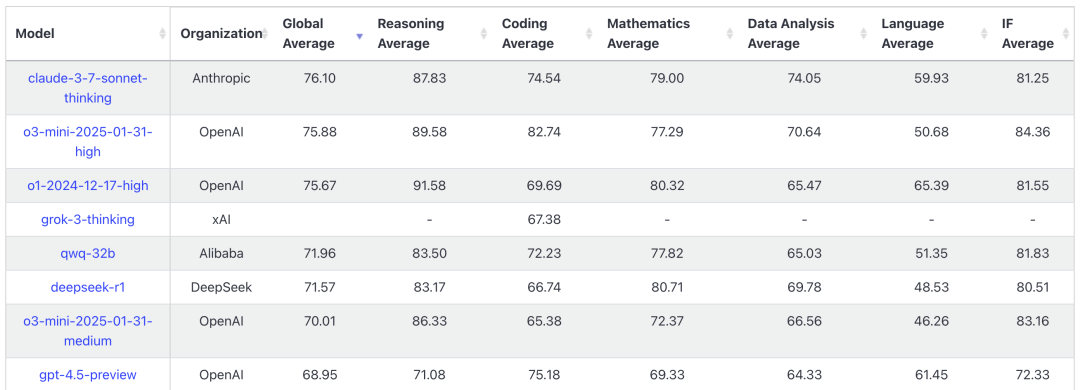Visit the qwq-32b model link
The image size is (1080, 390).
[87, 254]
